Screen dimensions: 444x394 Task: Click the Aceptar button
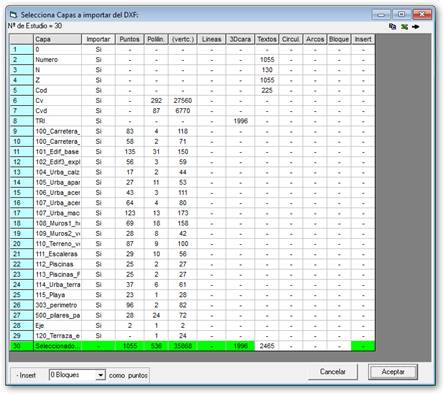click(x=393, y=372)
